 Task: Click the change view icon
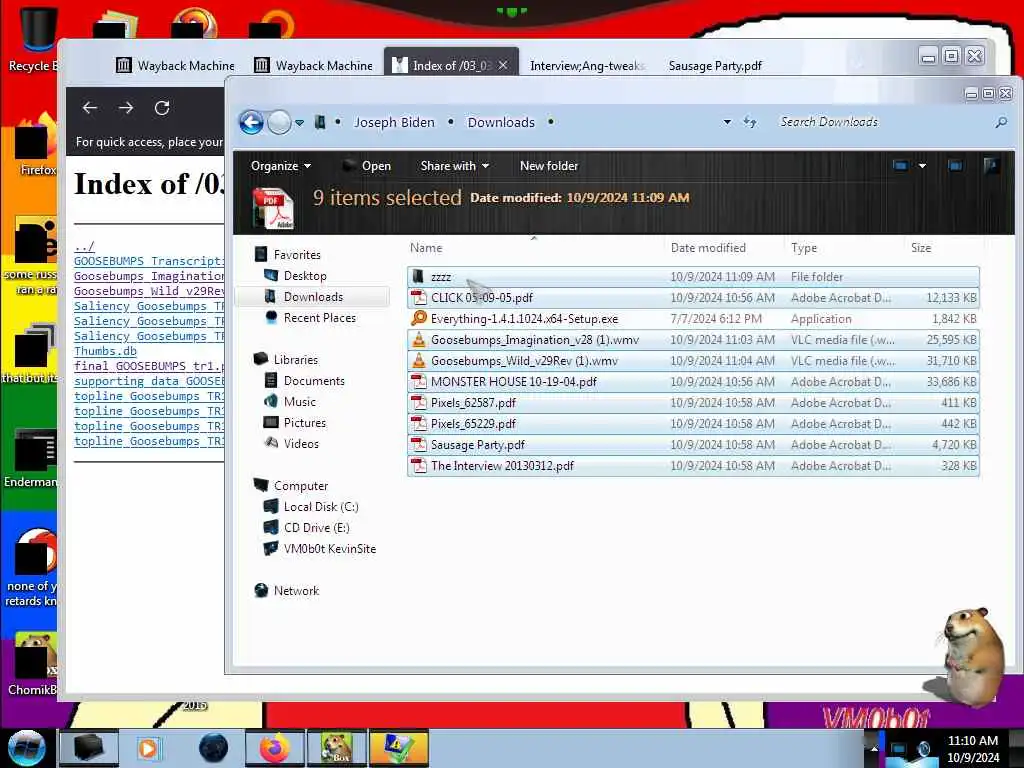tap(901, 166)
